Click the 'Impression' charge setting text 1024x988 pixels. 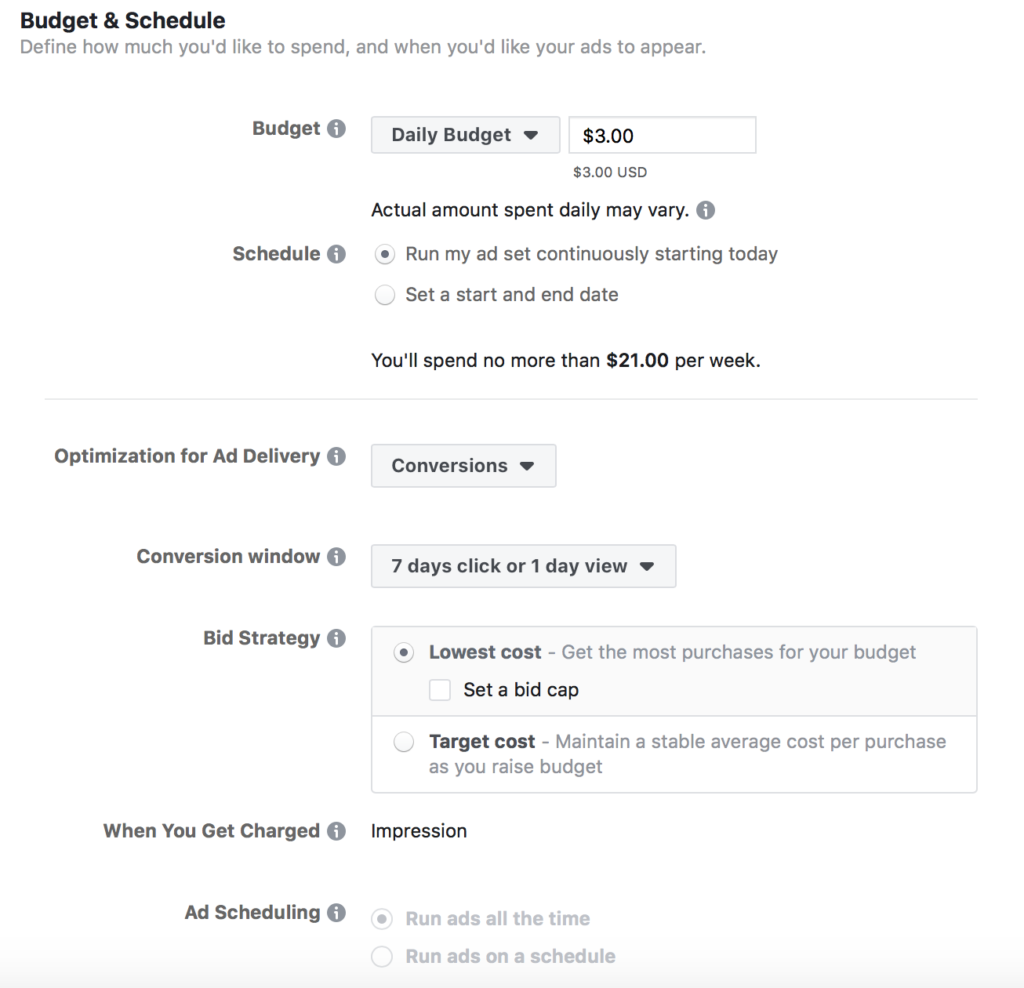[x=419, y=831]
